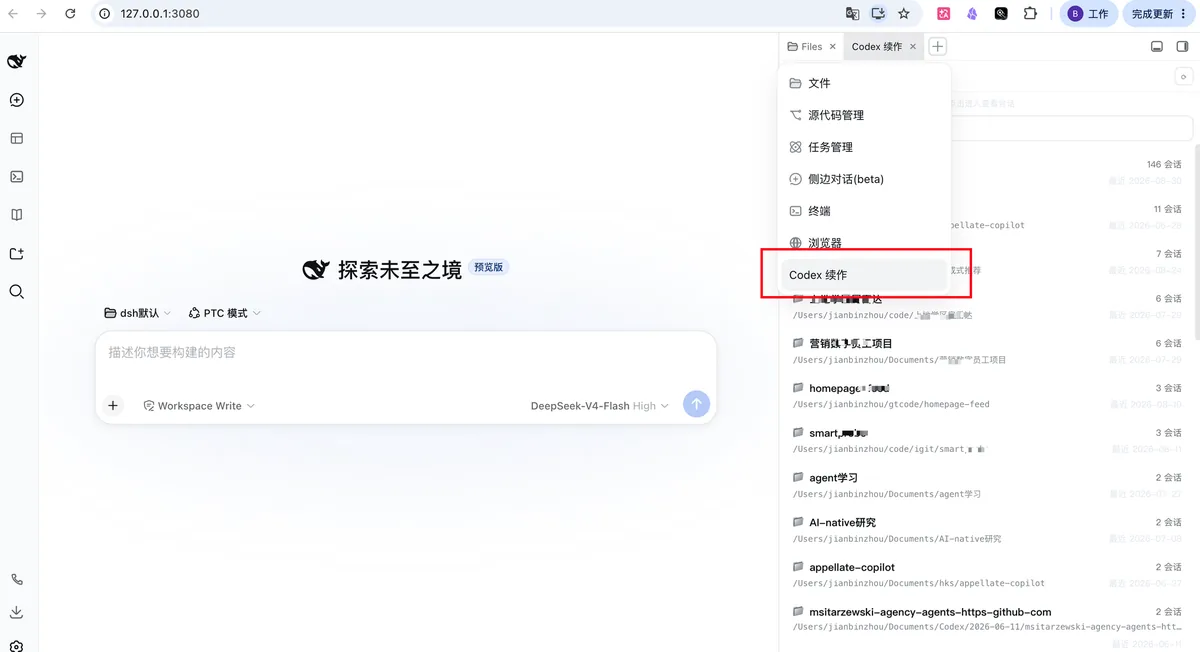Screen dimensions: 1200x652
Task: Open settings gear in left sidebar
Action: 16,646
